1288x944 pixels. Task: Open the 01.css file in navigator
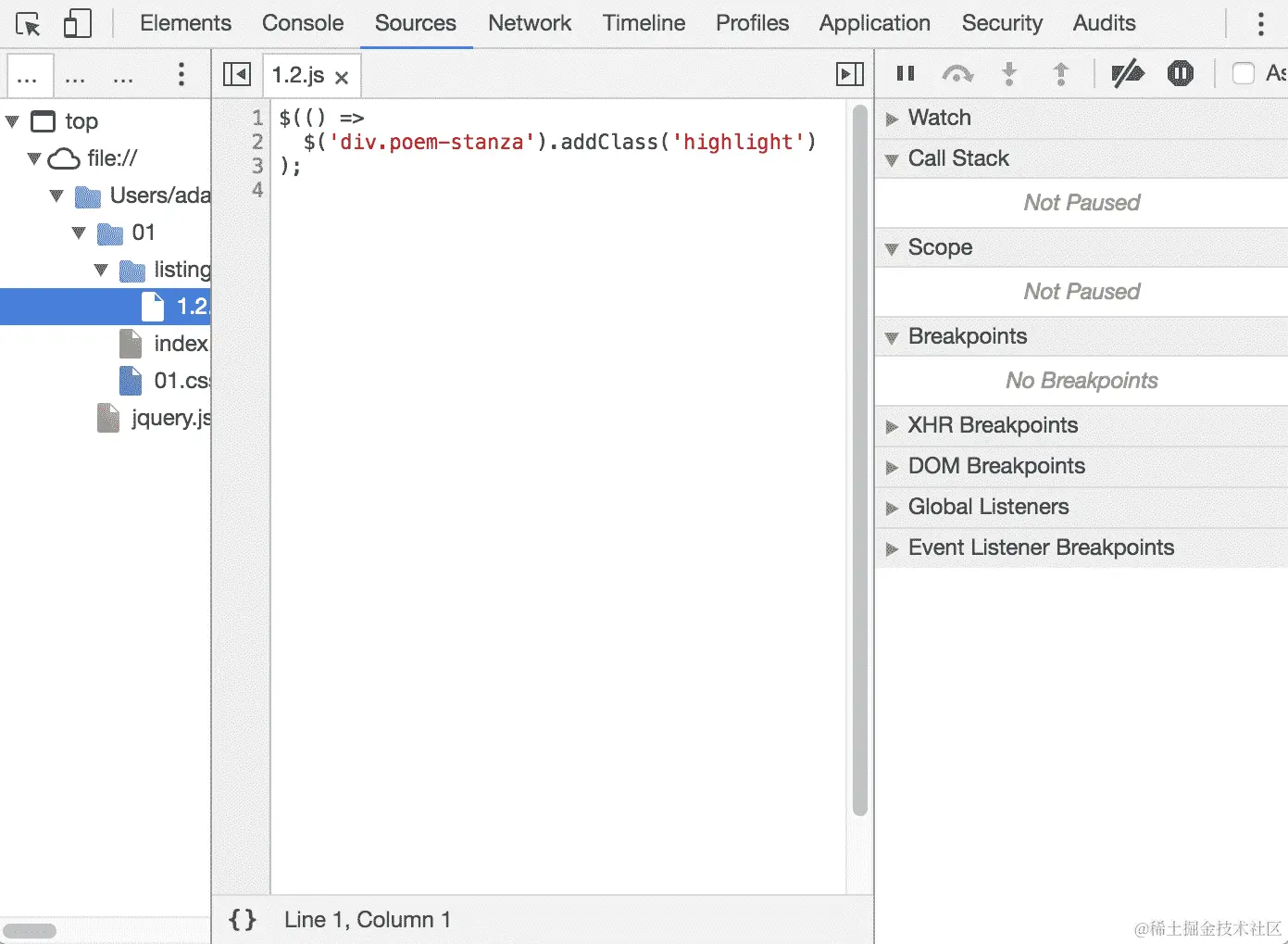pyautogui.click(x=181, y=381)
